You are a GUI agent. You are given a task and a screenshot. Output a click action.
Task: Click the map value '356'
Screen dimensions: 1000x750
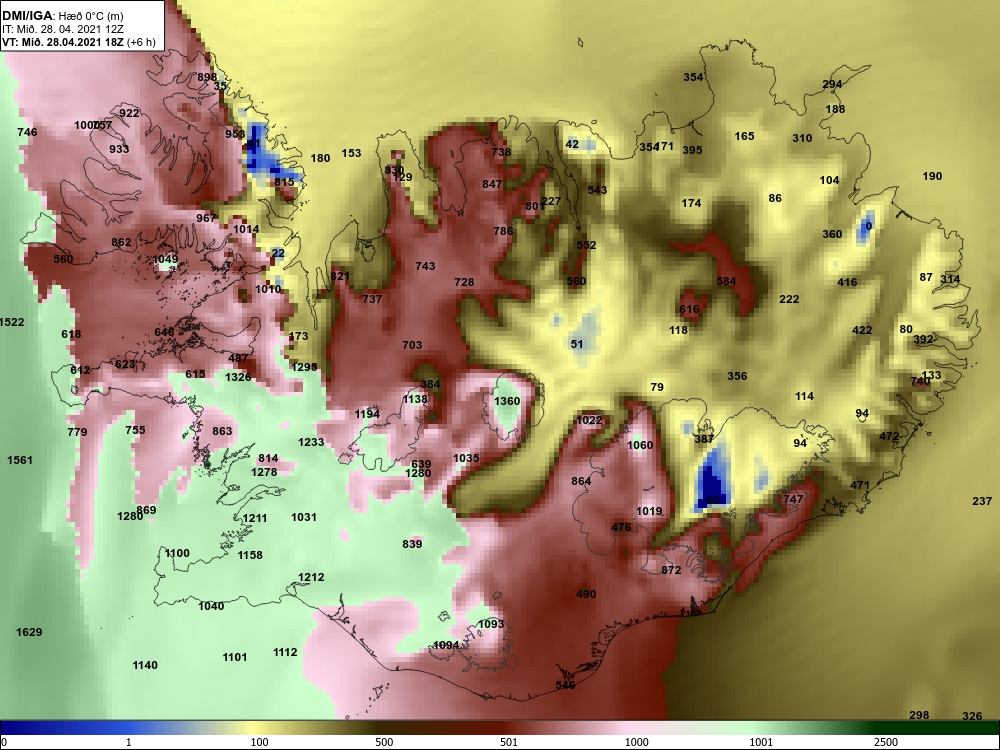point(737,376)
